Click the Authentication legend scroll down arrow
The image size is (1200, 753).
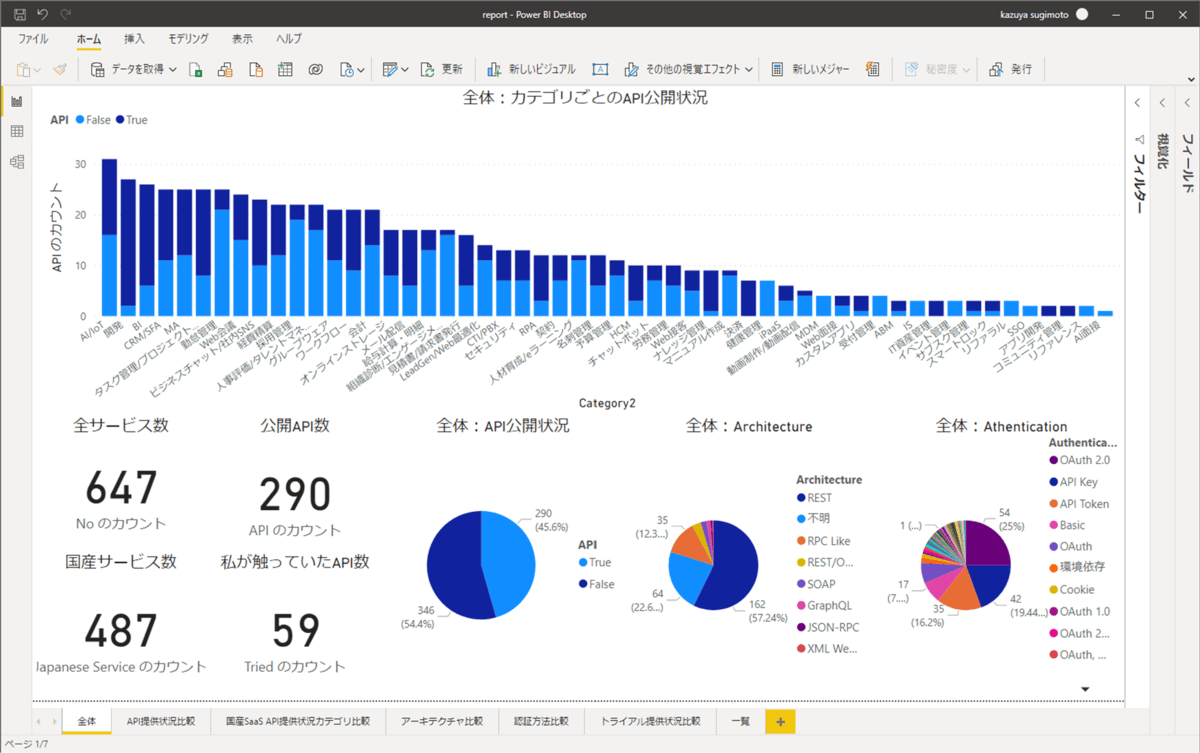click(x=1085, y=689)
